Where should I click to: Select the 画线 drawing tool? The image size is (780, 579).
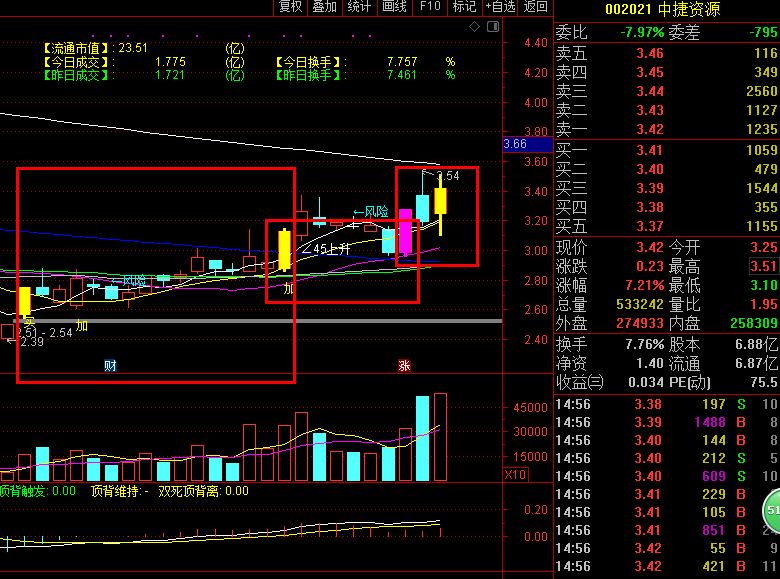tap(394, 6)
